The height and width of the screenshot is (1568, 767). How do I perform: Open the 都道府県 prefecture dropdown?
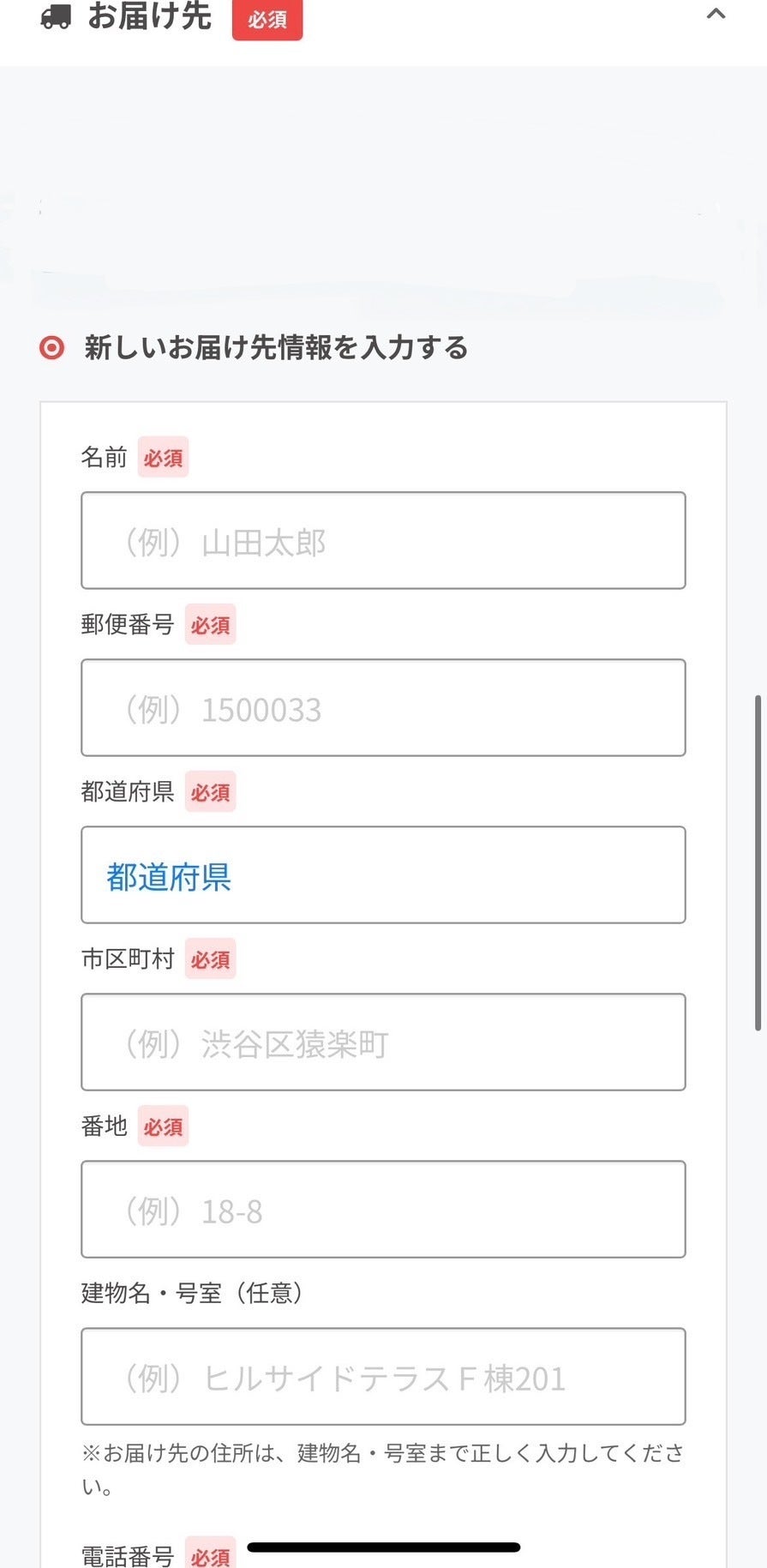pos(383,874)
